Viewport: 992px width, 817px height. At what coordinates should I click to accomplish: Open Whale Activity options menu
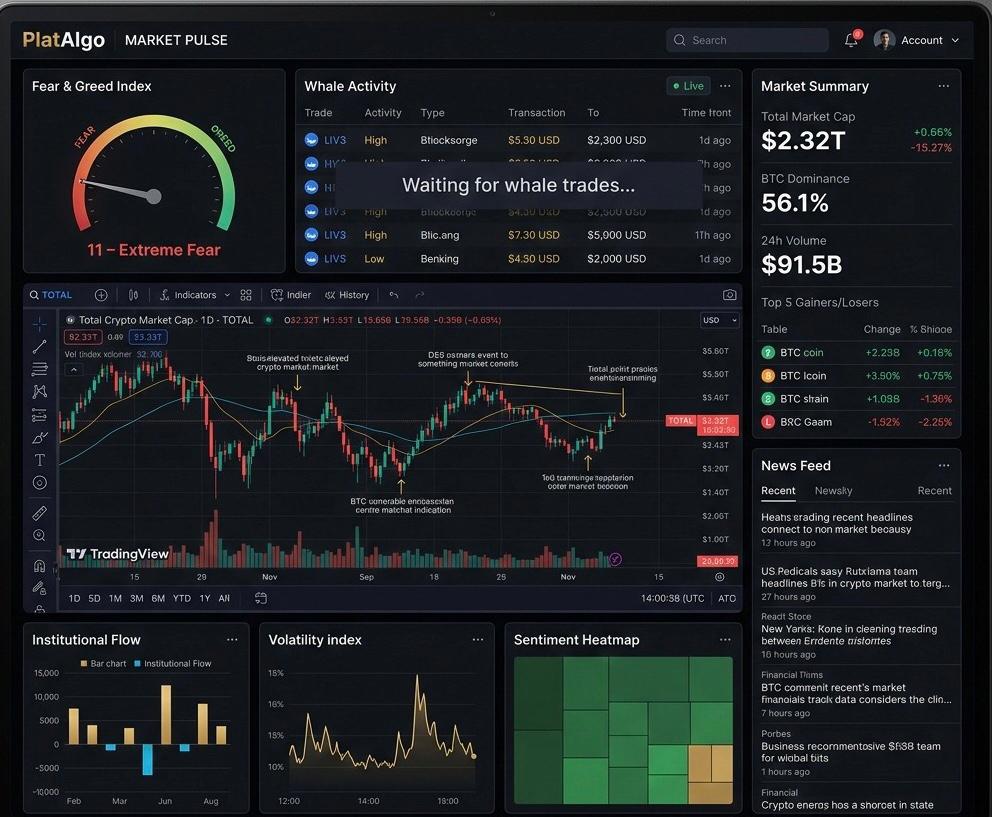(725, 85)
